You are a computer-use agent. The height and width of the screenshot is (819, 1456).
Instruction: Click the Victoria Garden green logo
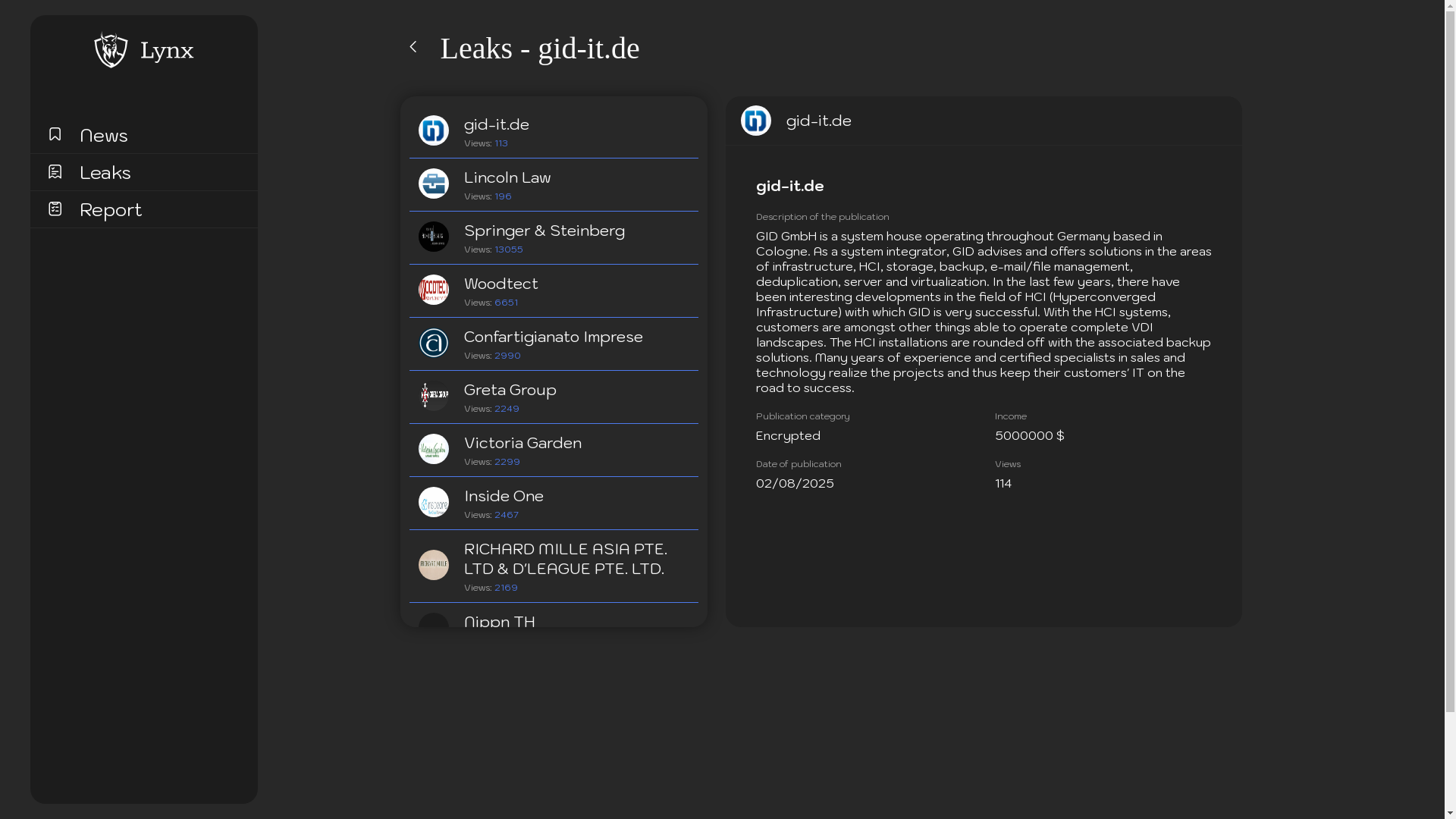434,449
